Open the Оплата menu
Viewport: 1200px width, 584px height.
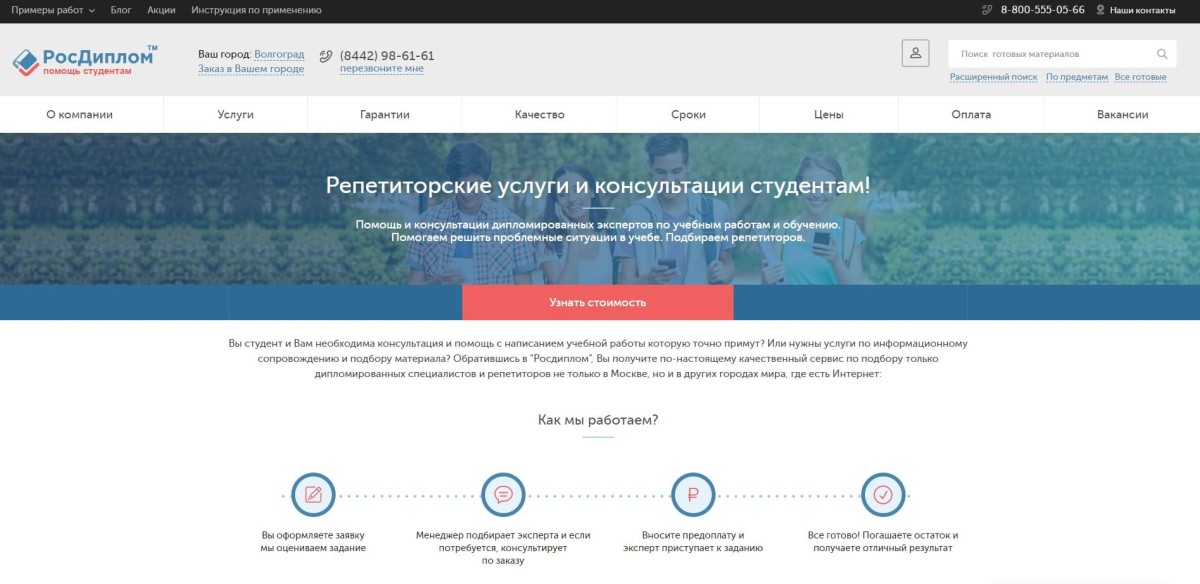pyautogui.click(x=971, y=115)
